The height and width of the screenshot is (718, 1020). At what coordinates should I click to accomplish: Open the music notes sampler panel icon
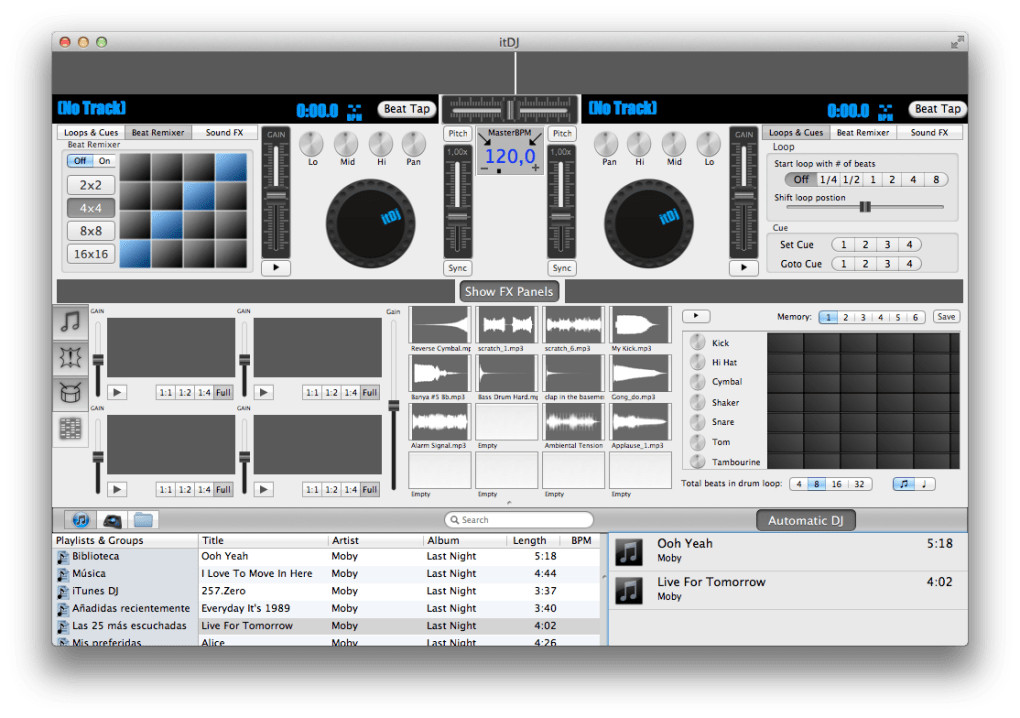(71, 321)
